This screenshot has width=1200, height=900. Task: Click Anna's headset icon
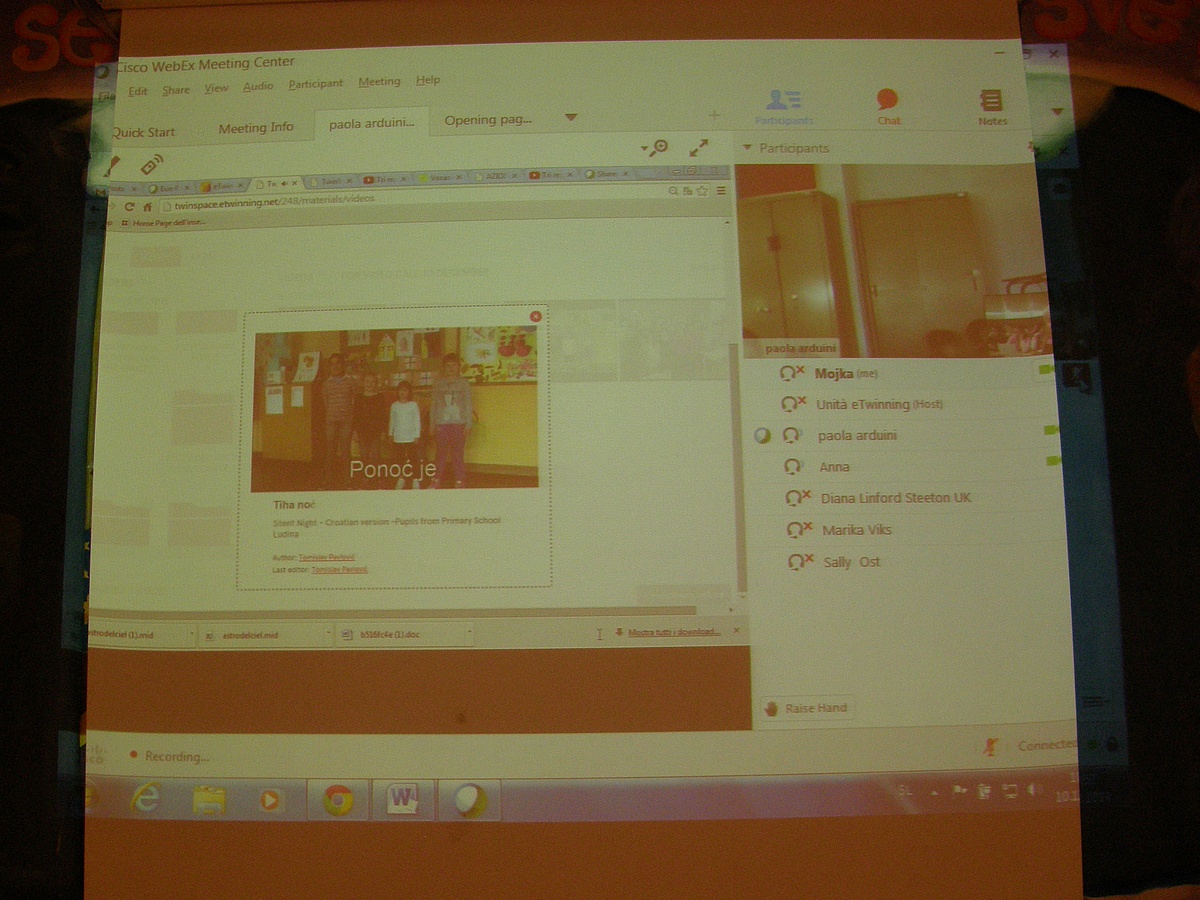tap(794, 466)
